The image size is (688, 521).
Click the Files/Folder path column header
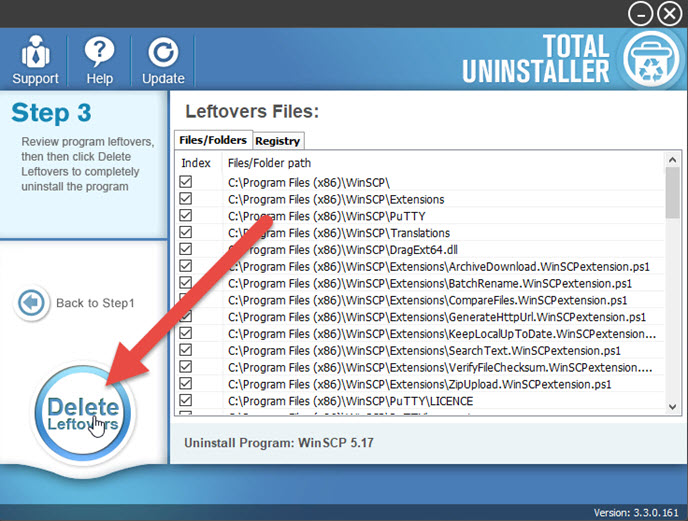click(269, 163)
